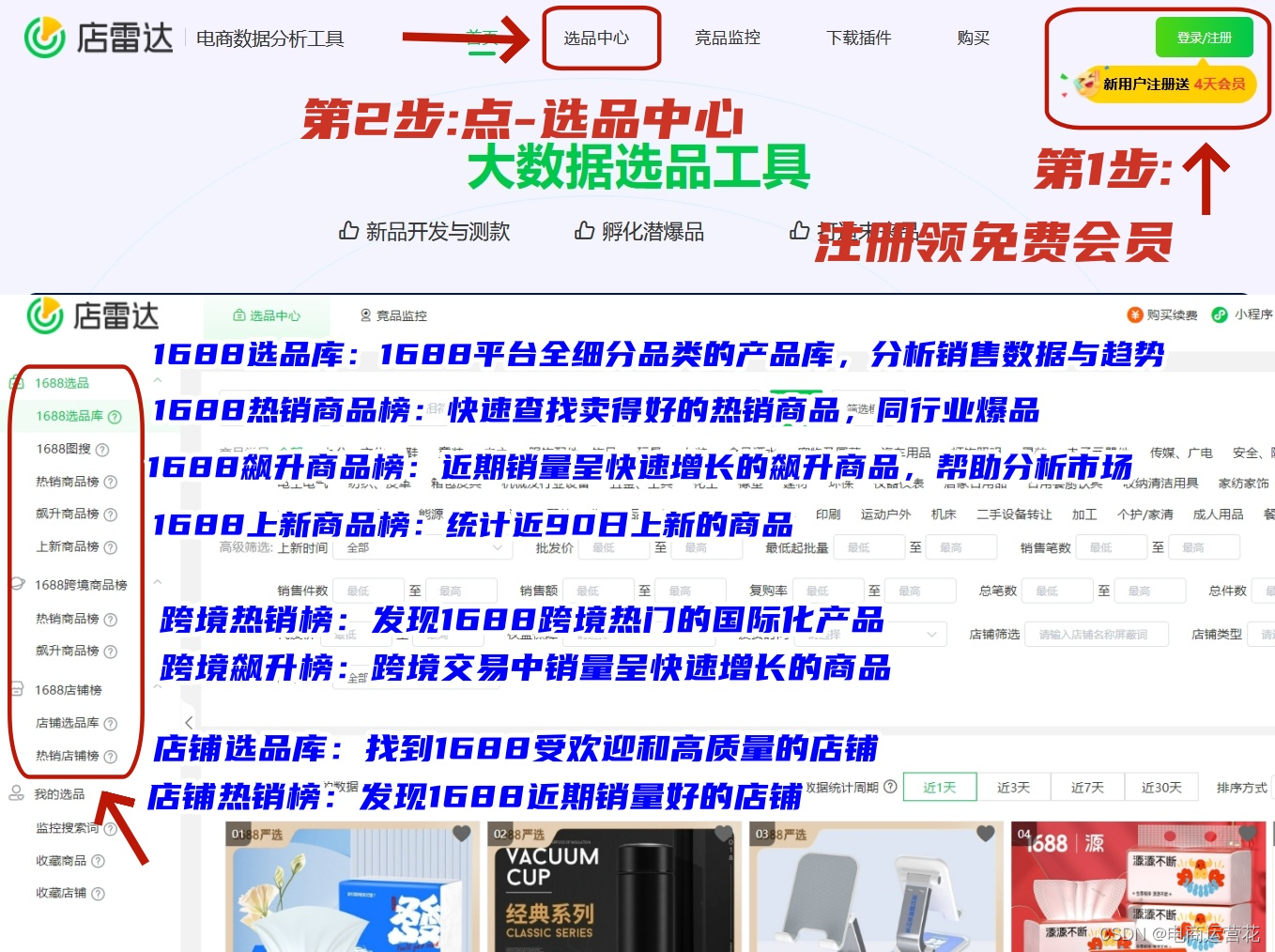
Task: Open the 下载插件 navigation item
Action: coord(859,38)
